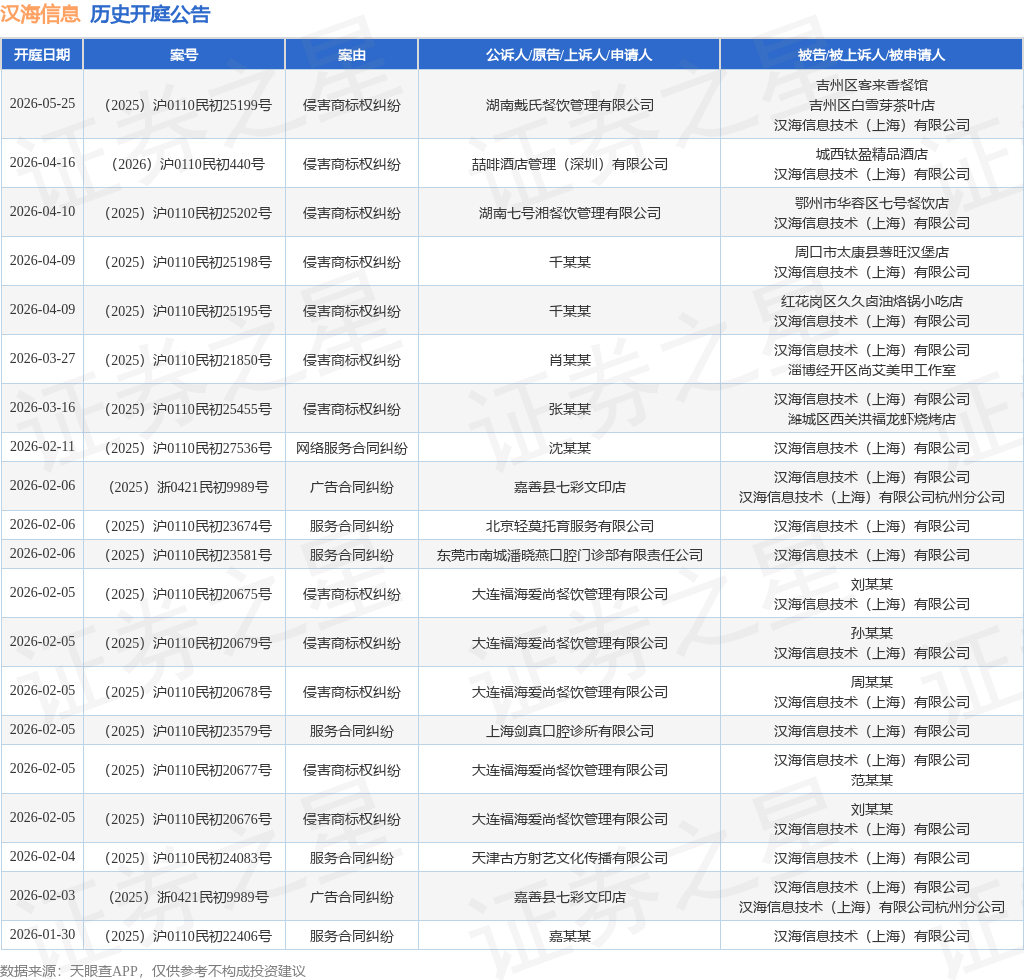Screen dimensions: 1024x980
Task: Click the 历史开庭公告 heading
Action: [x=150, y=14]
